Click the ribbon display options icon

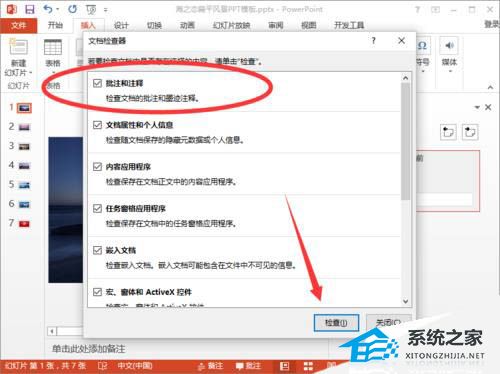coord(435,10)
